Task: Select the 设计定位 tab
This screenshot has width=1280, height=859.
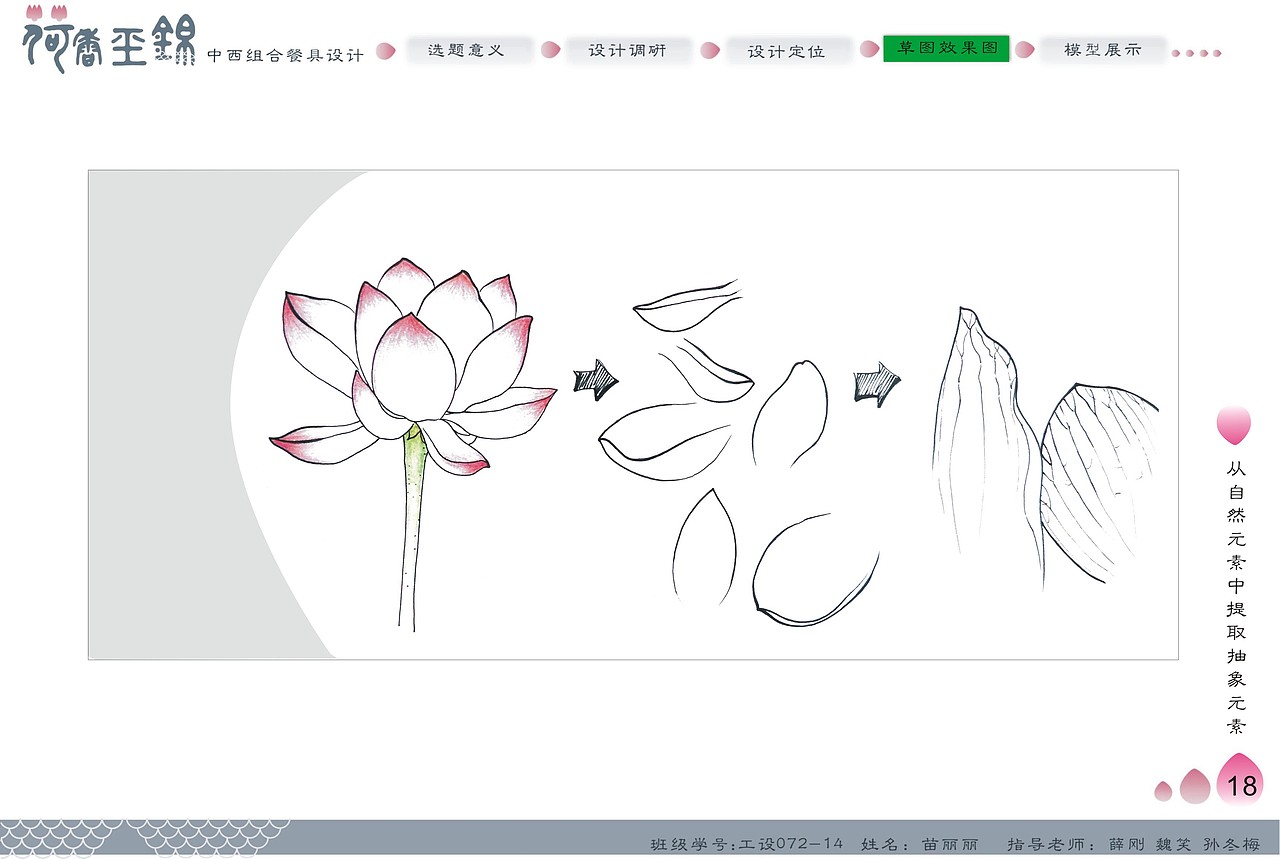Action: 788,50
